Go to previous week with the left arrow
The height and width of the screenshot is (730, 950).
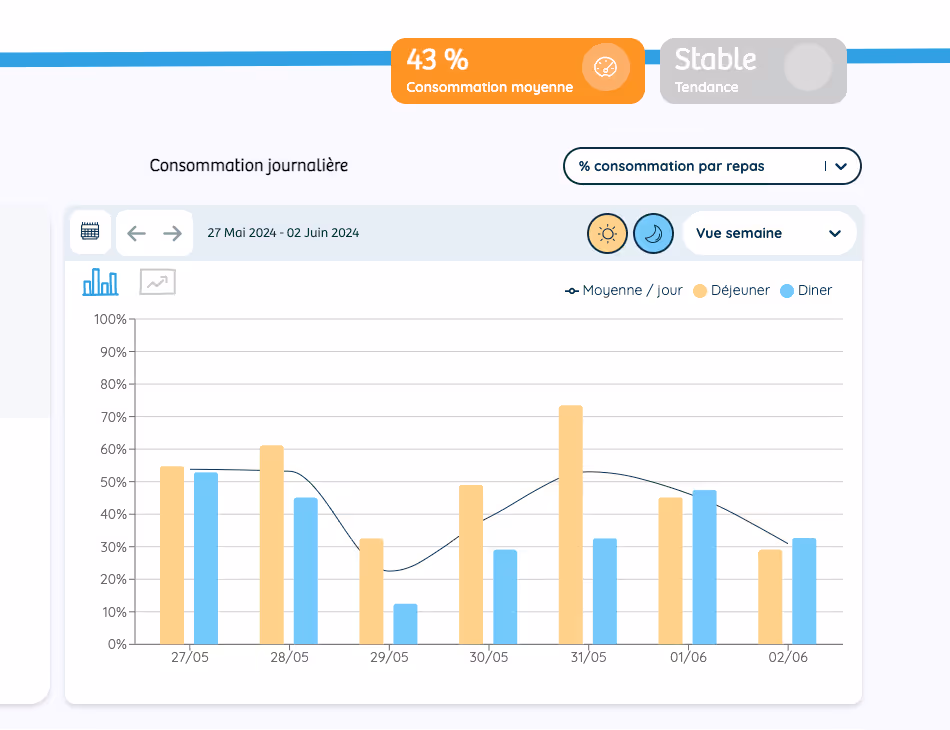tap(136, 233)
